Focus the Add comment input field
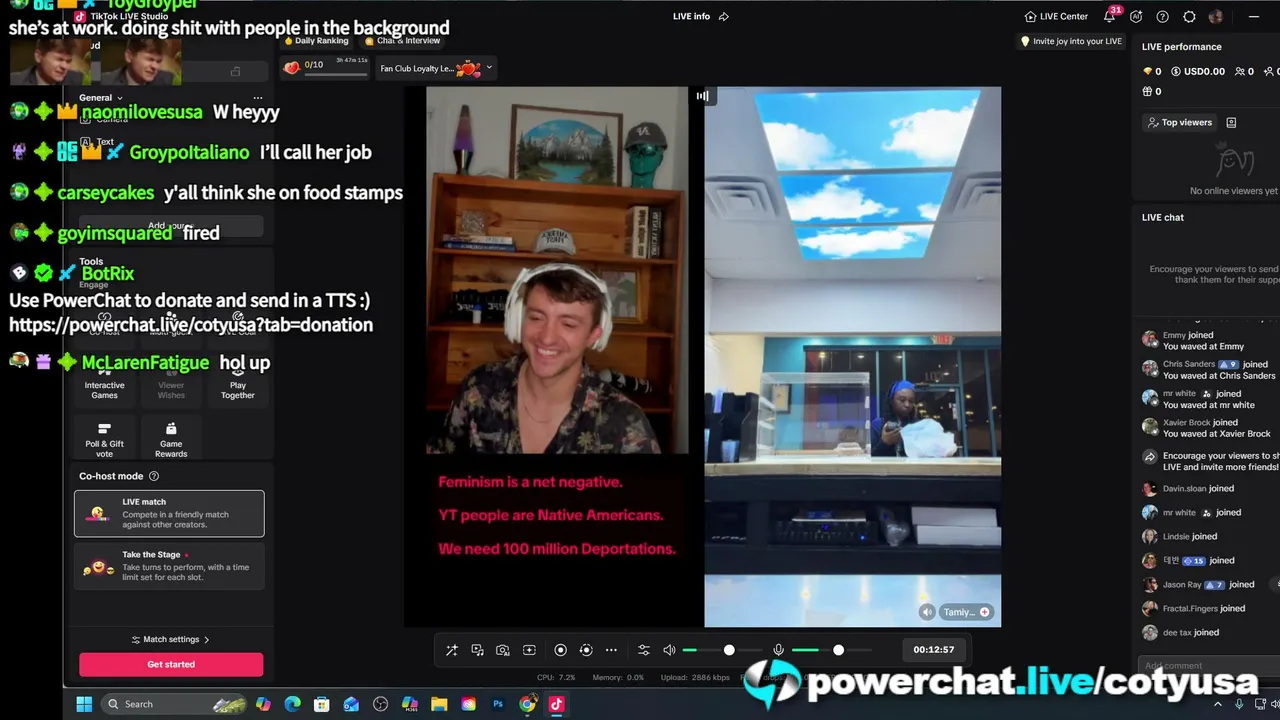 (x=1207, y=665)
